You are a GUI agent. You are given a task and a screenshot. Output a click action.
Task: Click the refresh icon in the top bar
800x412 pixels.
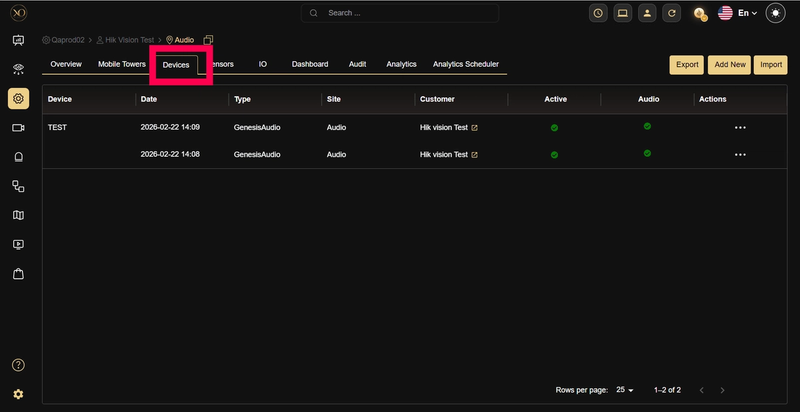(x=671, y=13)
